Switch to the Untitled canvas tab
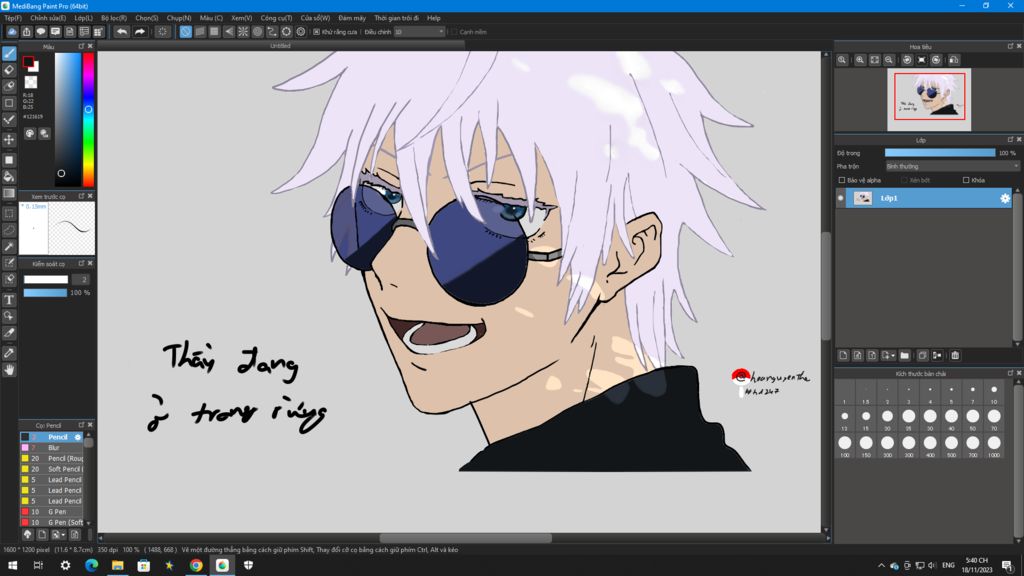 (280, 46)
